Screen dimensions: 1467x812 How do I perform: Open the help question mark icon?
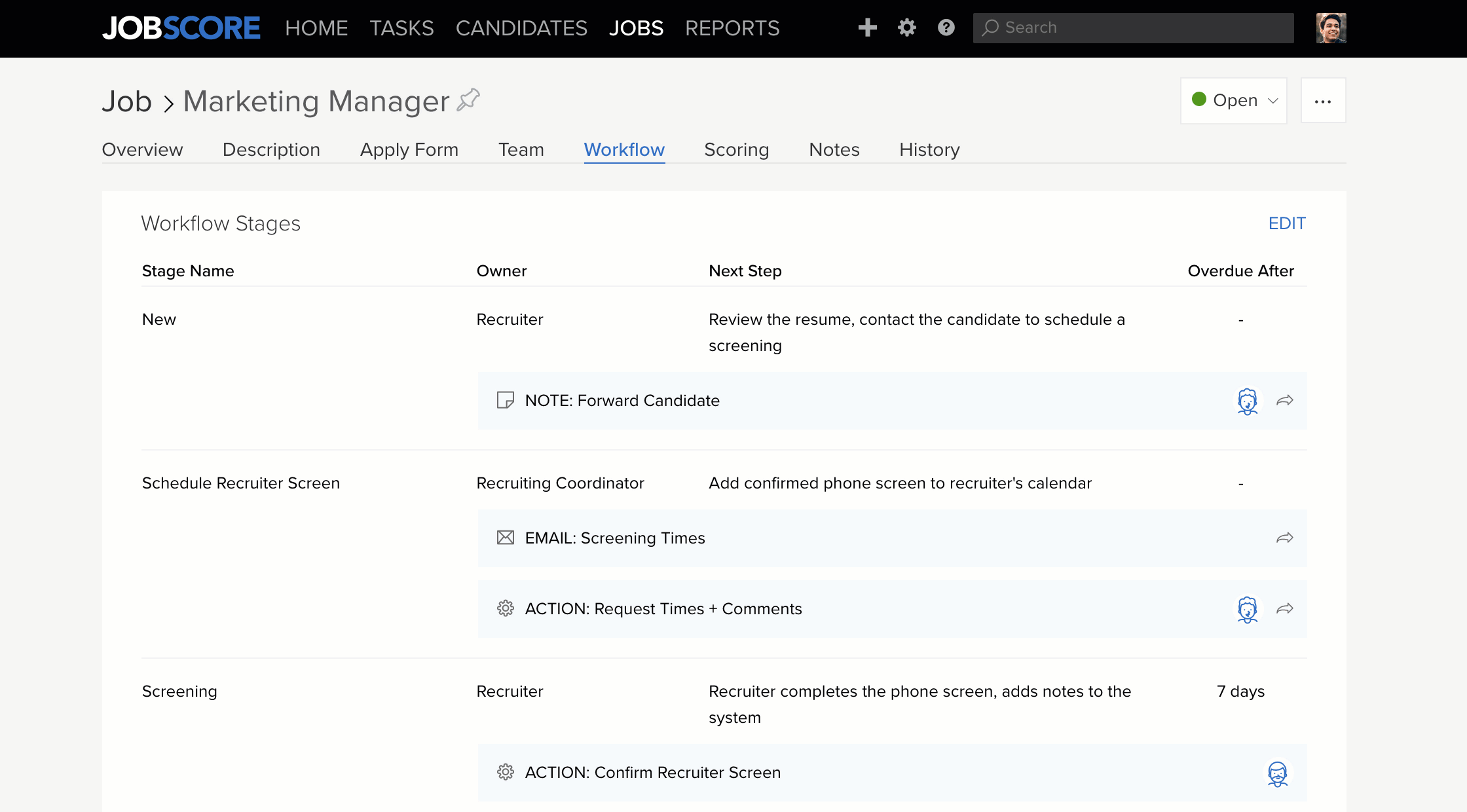point(946,28)
